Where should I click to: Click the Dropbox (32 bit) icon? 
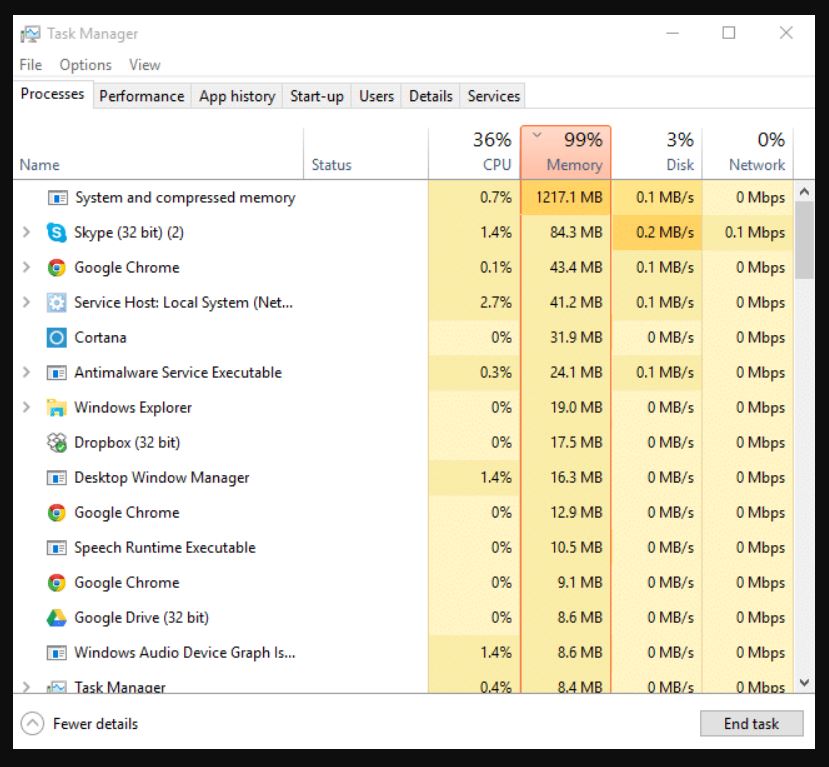tap(57, 443)
